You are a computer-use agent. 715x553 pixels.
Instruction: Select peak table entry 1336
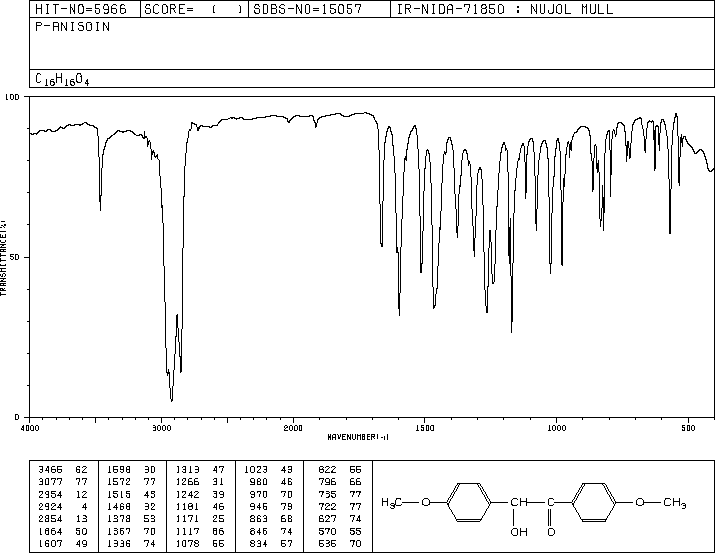[119, 543]
